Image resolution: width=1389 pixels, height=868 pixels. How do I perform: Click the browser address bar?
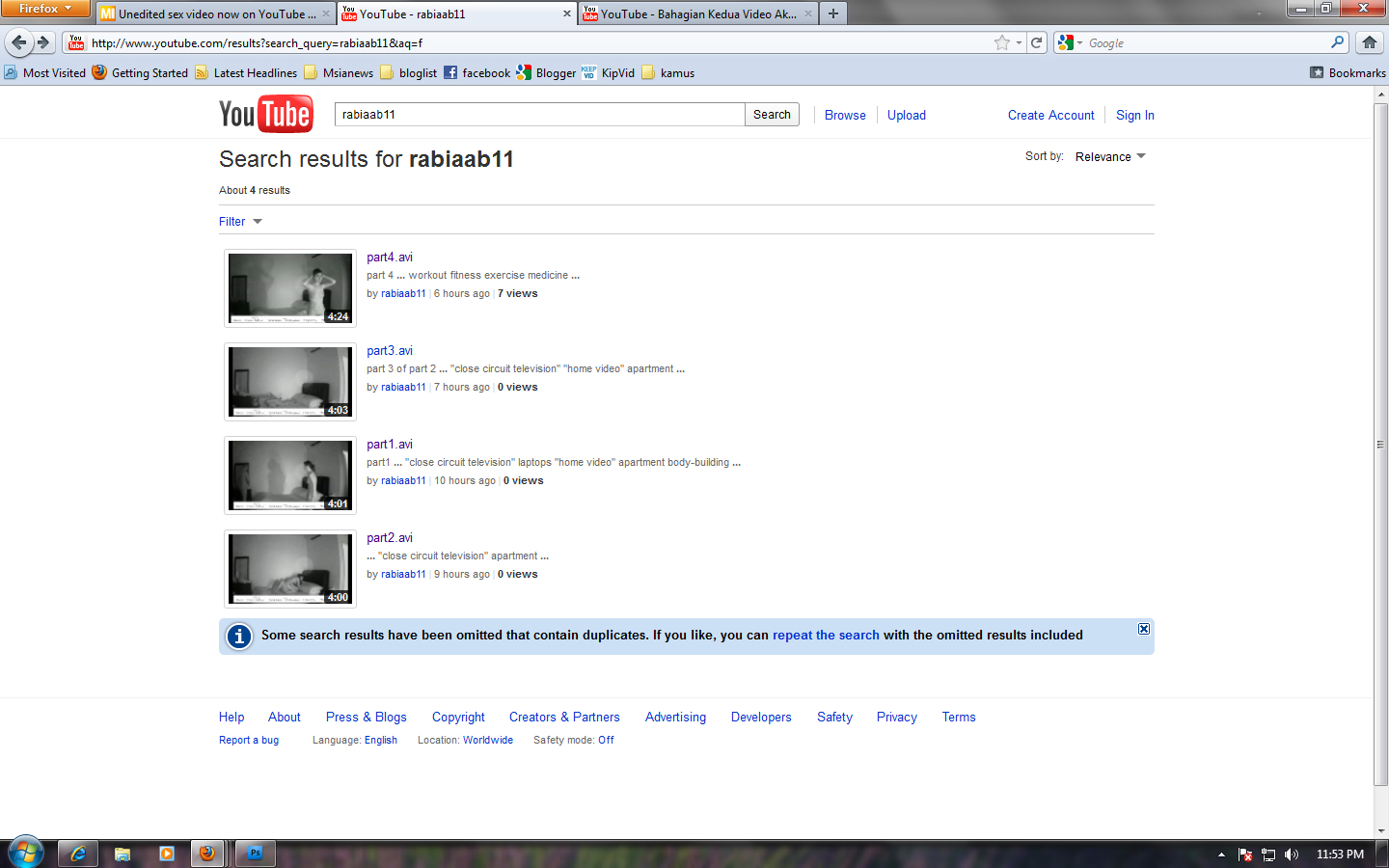[x=540, y=42]
